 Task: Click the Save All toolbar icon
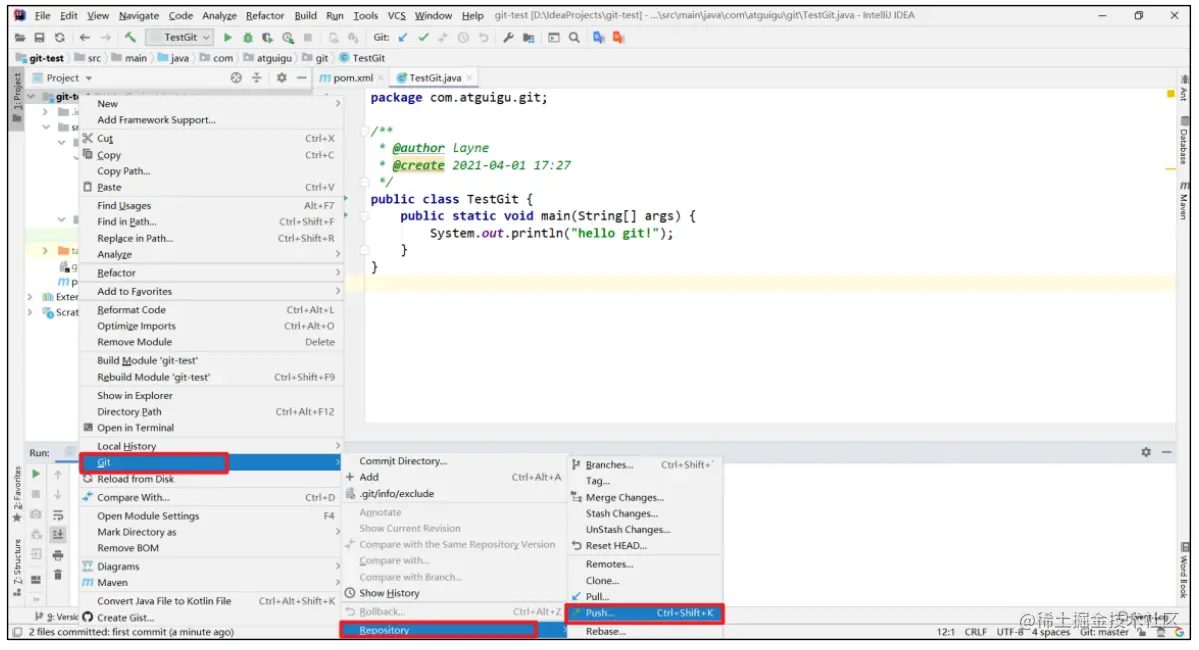[40, 37]
